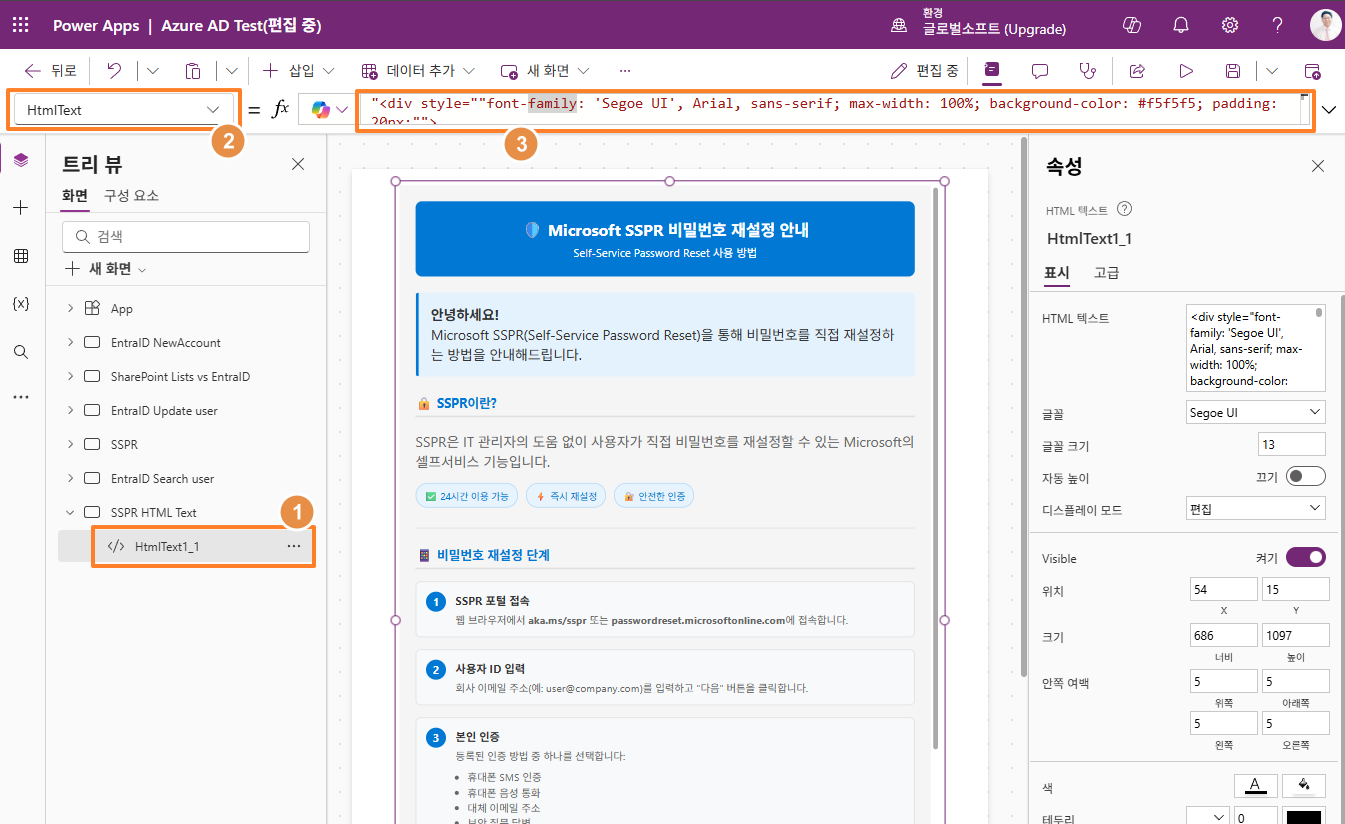
Task: Click the font size field
Action: (1292, 444)
